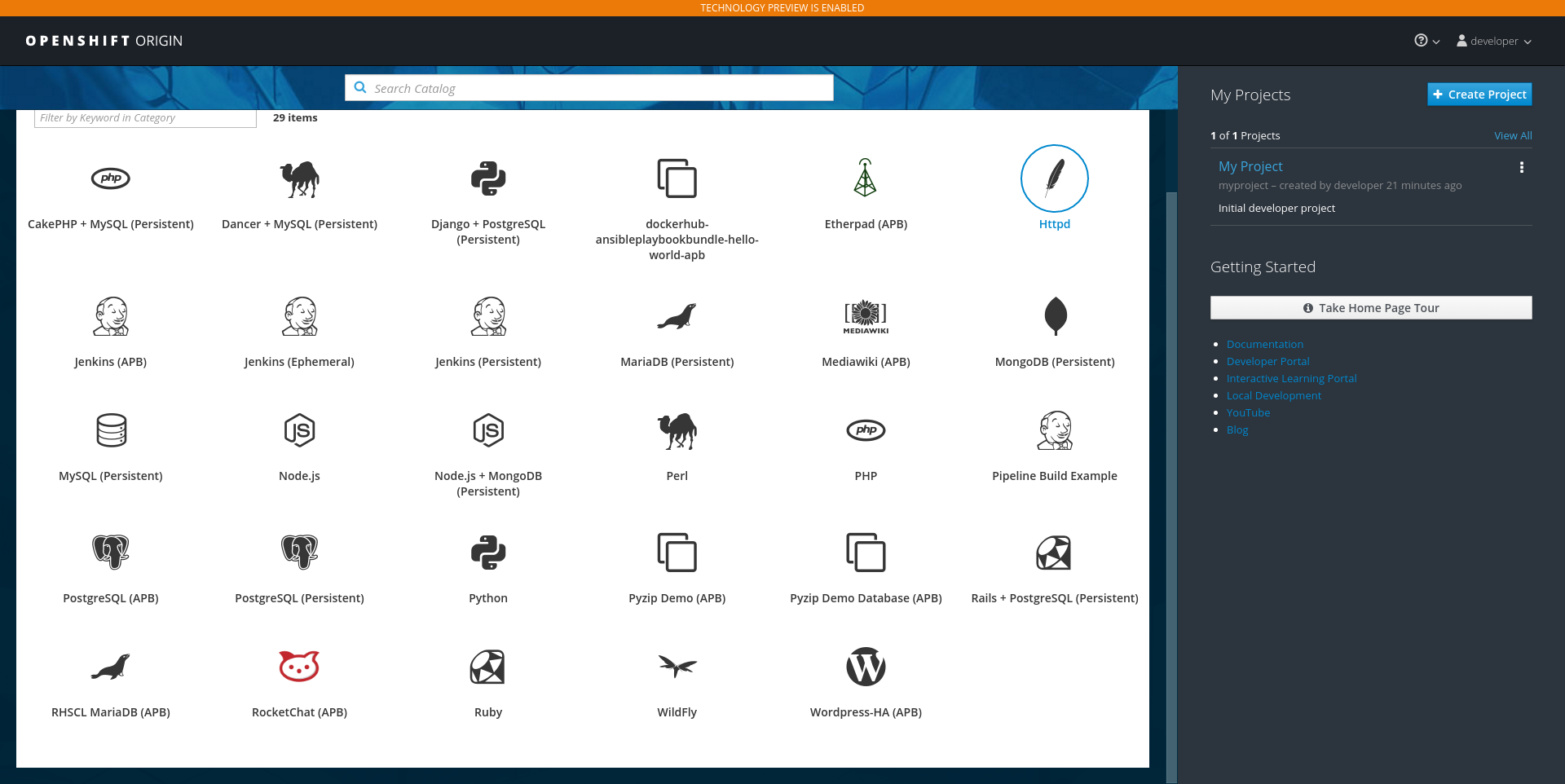The width and height of the screenshot is (1565, 784).
Task: Open the MongoDB (Persistent) leaf icon
Action: [x=1055, y=316]
